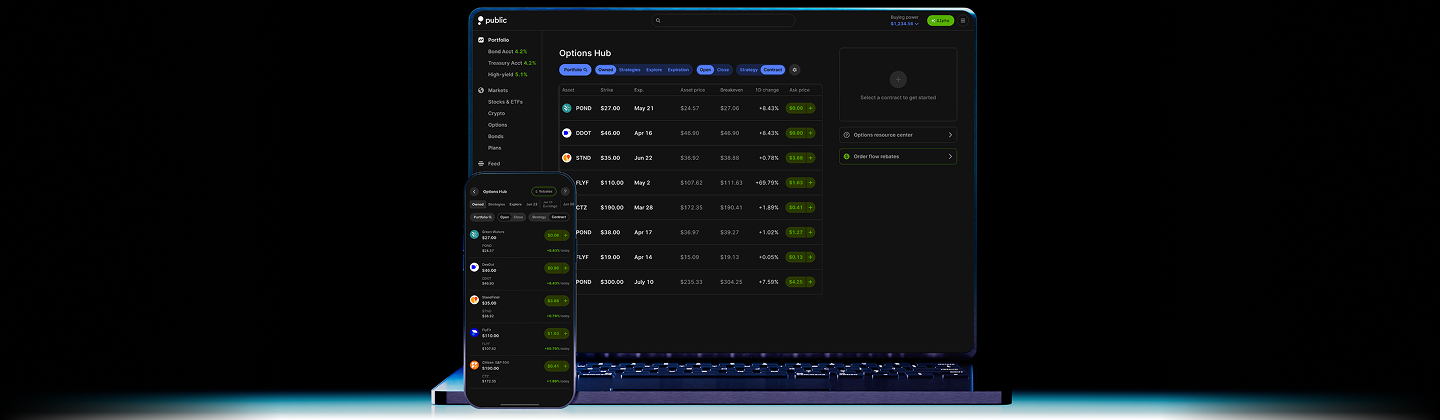1440x420 pixels.
Task: Expand the Options resource center chevron
Action: click(x=949, y=135)
